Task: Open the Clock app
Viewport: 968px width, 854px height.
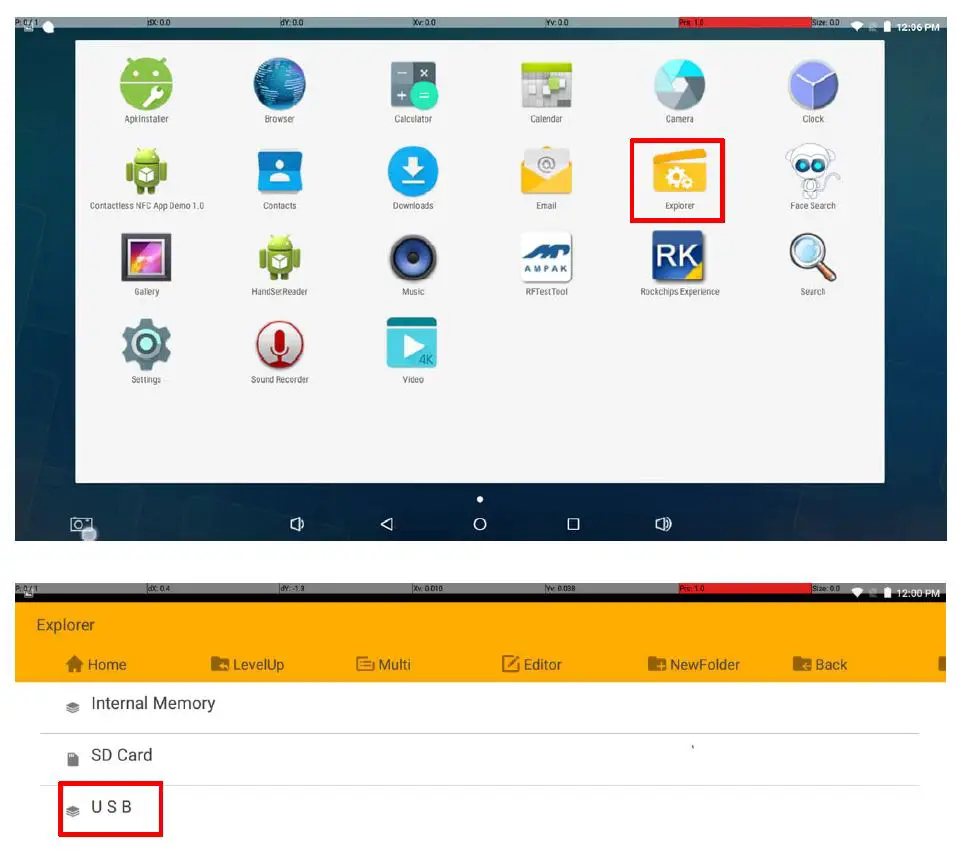Action: pyautogui.click(x=813, y=90)
